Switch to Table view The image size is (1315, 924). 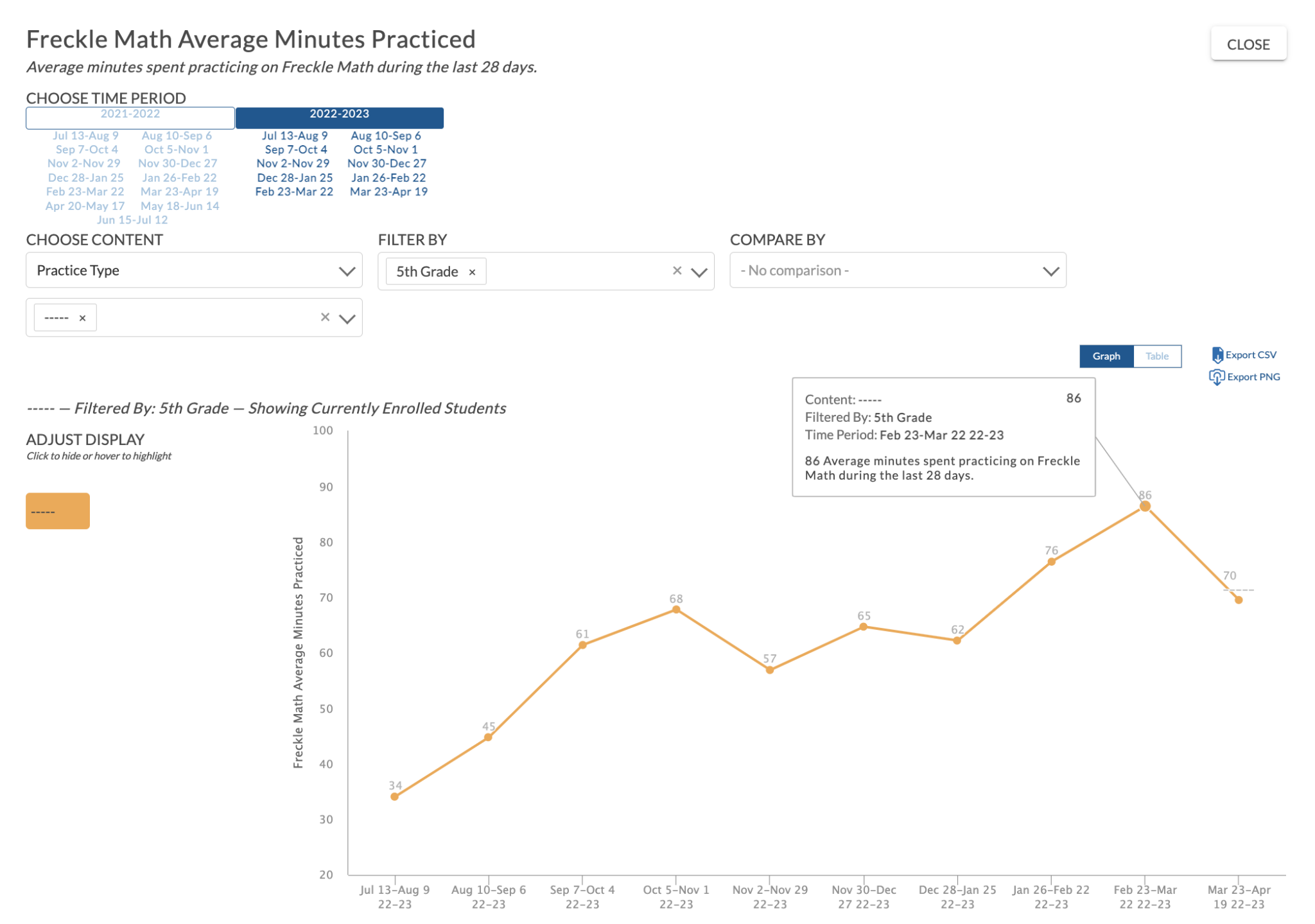(x=1157, y=356)
